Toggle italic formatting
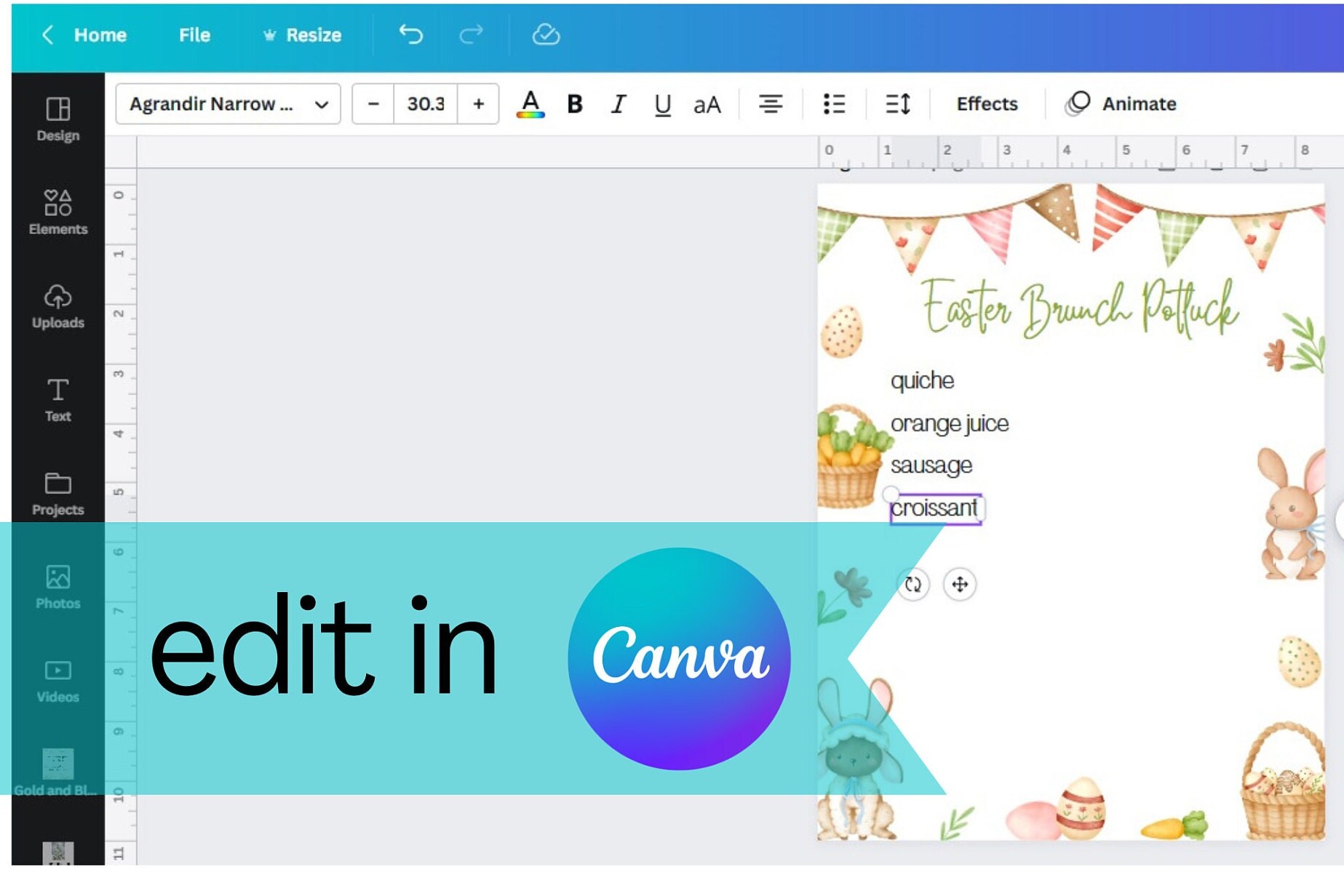 617,104
